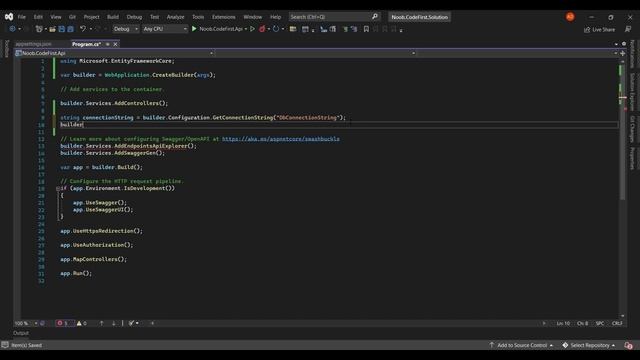Open the Git menu
The image size is (640, 360).
[72, 17]
